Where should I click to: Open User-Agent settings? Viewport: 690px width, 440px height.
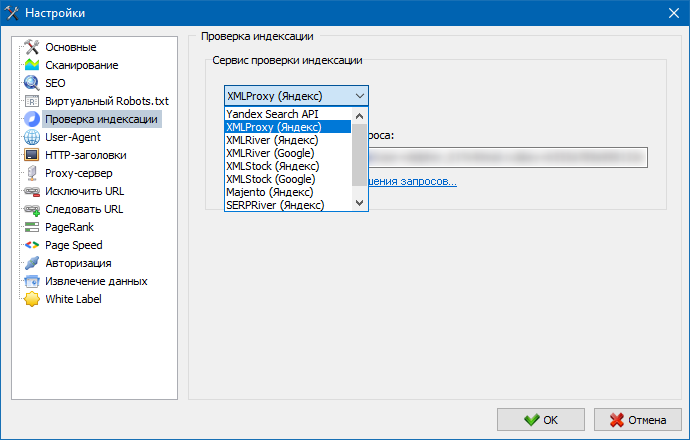[x=73, y=137]
